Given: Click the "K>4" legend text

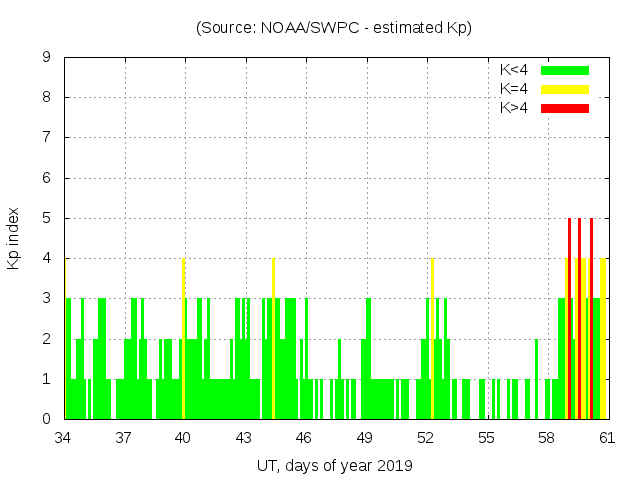Looking at the screenshot, I should coord(513,108).
